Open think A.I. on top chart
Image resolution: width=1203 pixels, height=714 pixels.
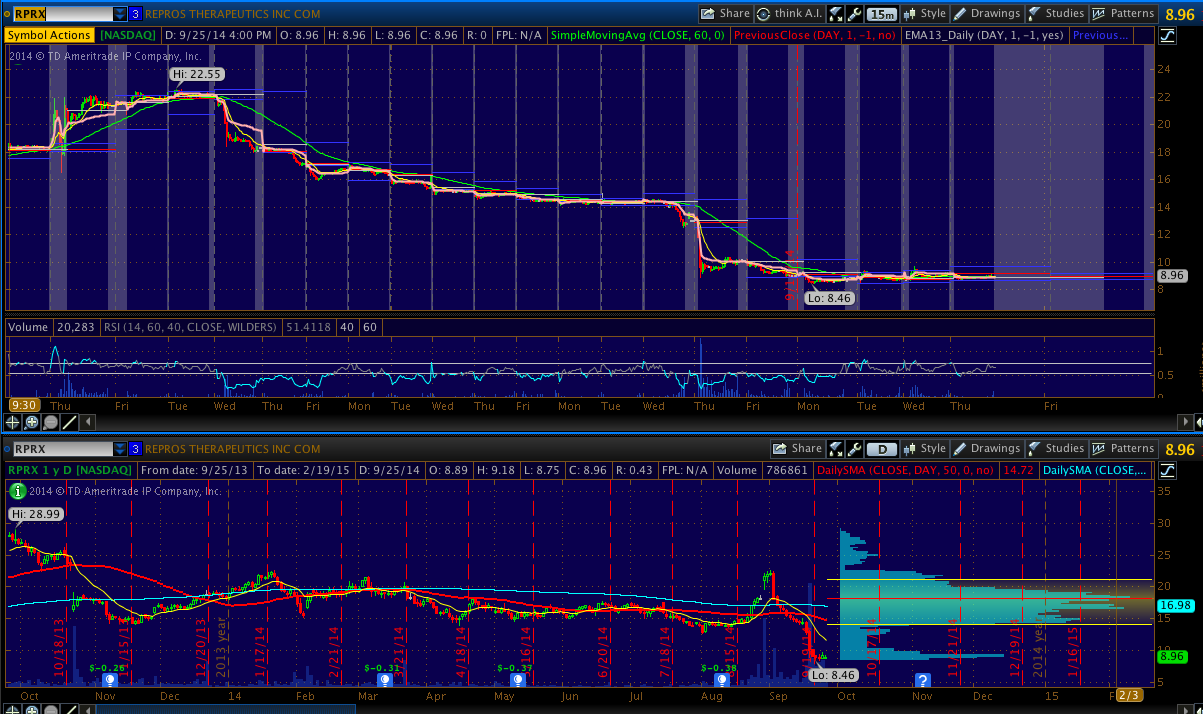(x=790, y=14)
